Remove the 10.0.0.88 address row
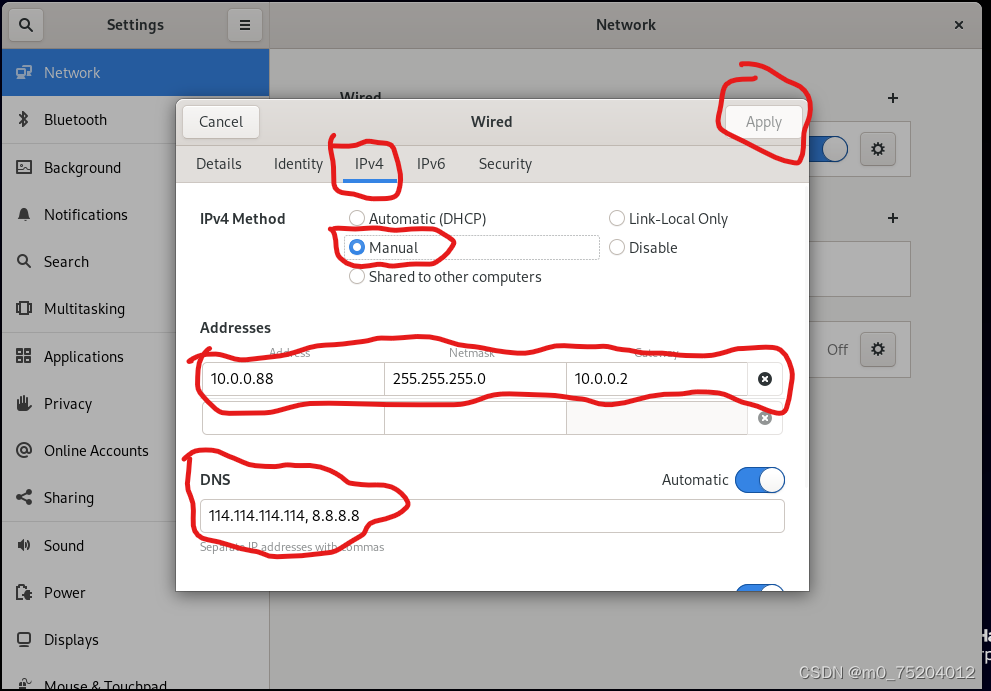The height and width of the screenshot is (691, 991). click(x=765, y=378)
